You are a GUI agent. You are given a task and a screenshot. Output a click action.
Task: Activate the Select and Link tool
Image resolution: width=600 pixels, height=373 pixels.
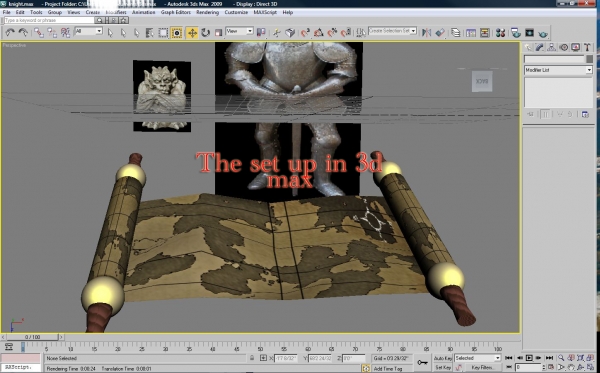point(38,33)
